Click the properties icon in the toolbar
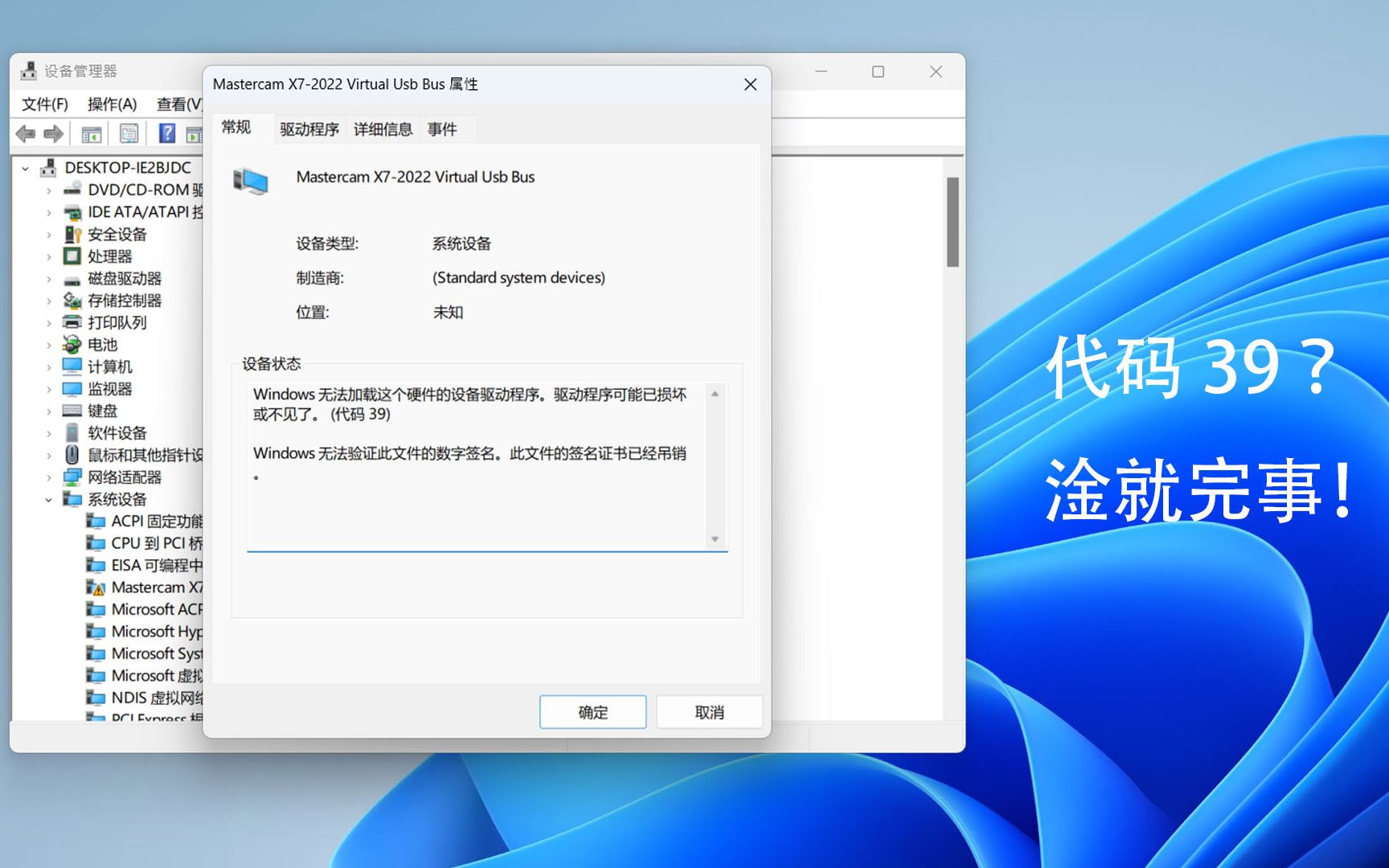Viewport: 1389px width, 868px height. 129,133
